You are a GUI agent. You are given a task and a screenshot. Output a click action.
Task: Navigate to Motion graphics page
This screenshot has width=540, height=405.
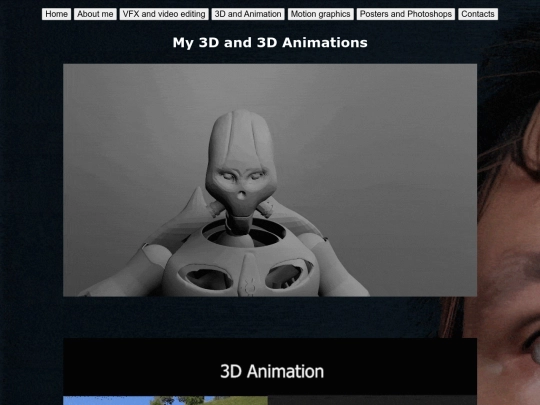tap(321, 14)
